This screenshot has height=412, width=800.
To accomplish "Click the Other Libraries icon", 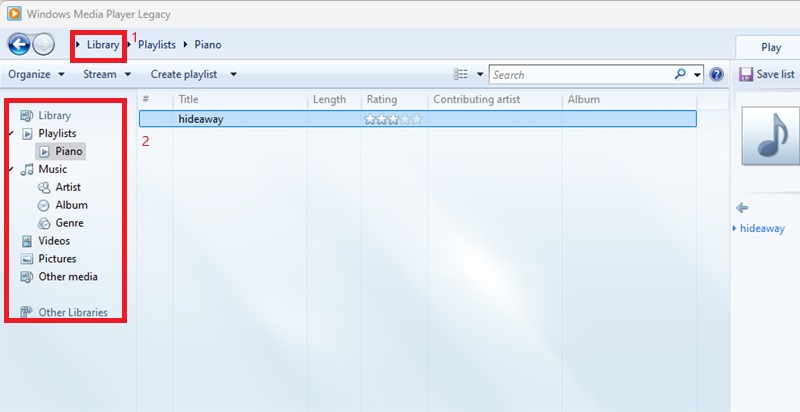I will pyautogui.click(x=27, y=312).
